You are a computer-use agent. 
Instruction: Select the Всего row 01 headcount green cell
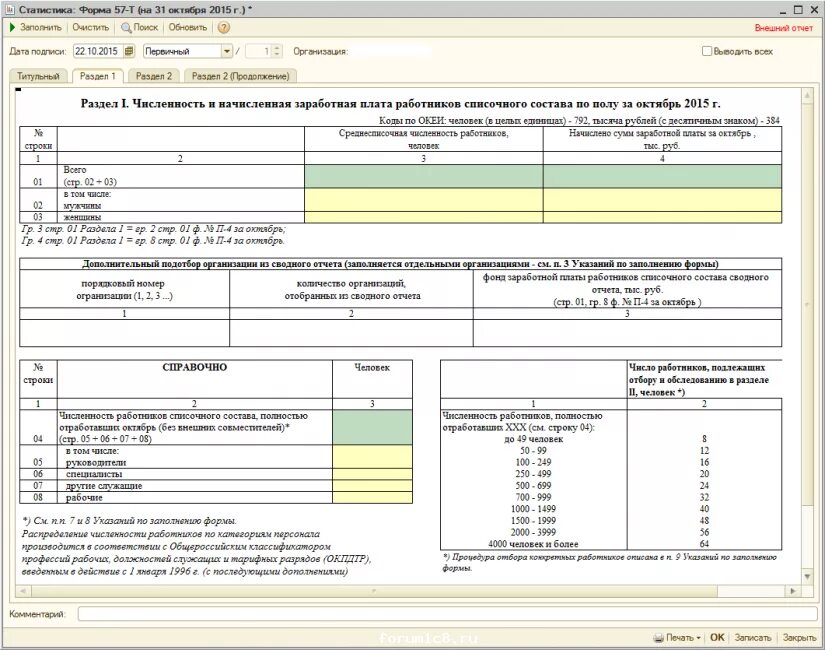pyautogui.click(x=424, y=176)
